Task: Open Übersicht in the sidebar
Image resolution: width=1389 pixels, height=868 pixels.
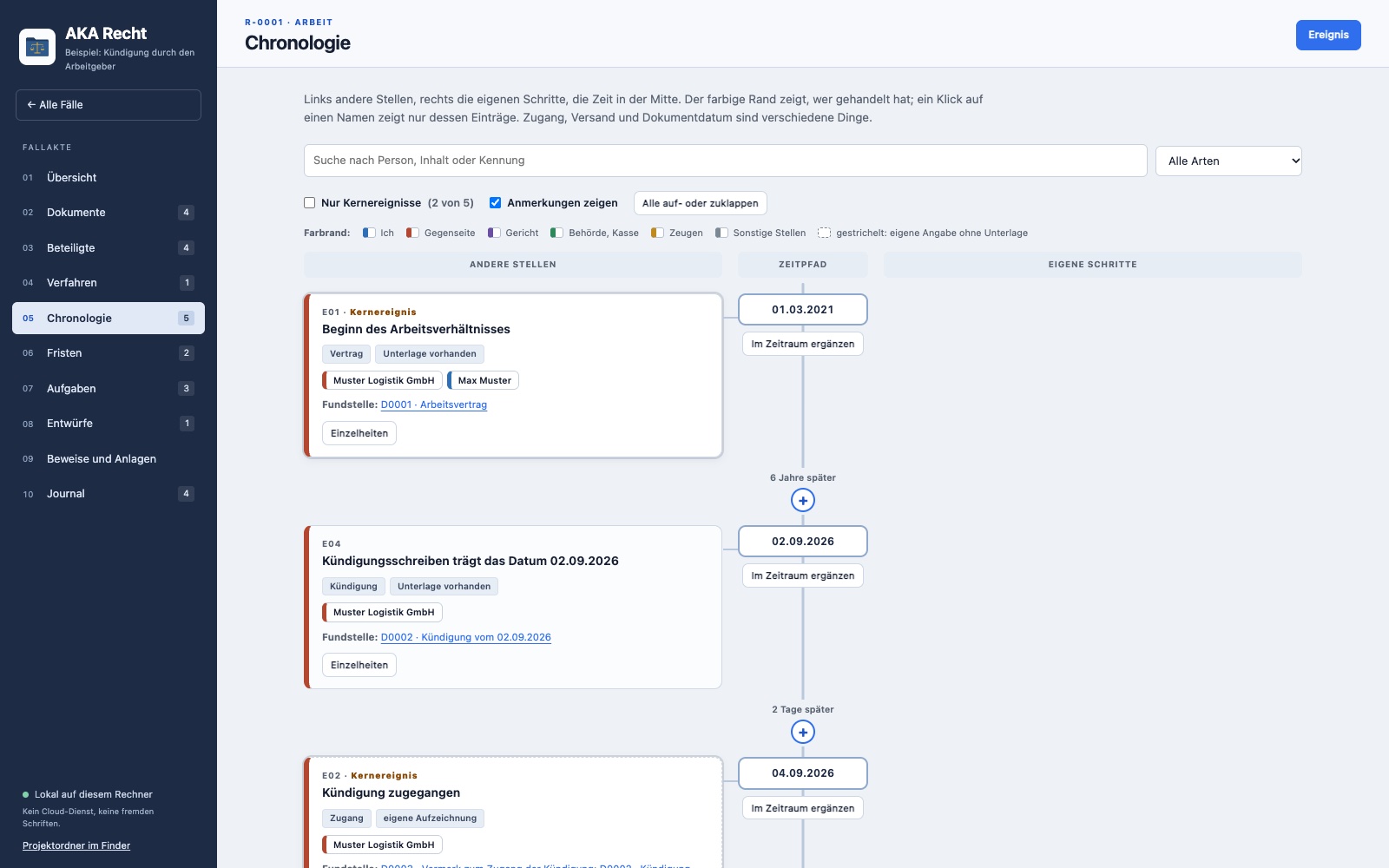Action: pos(109,177)
